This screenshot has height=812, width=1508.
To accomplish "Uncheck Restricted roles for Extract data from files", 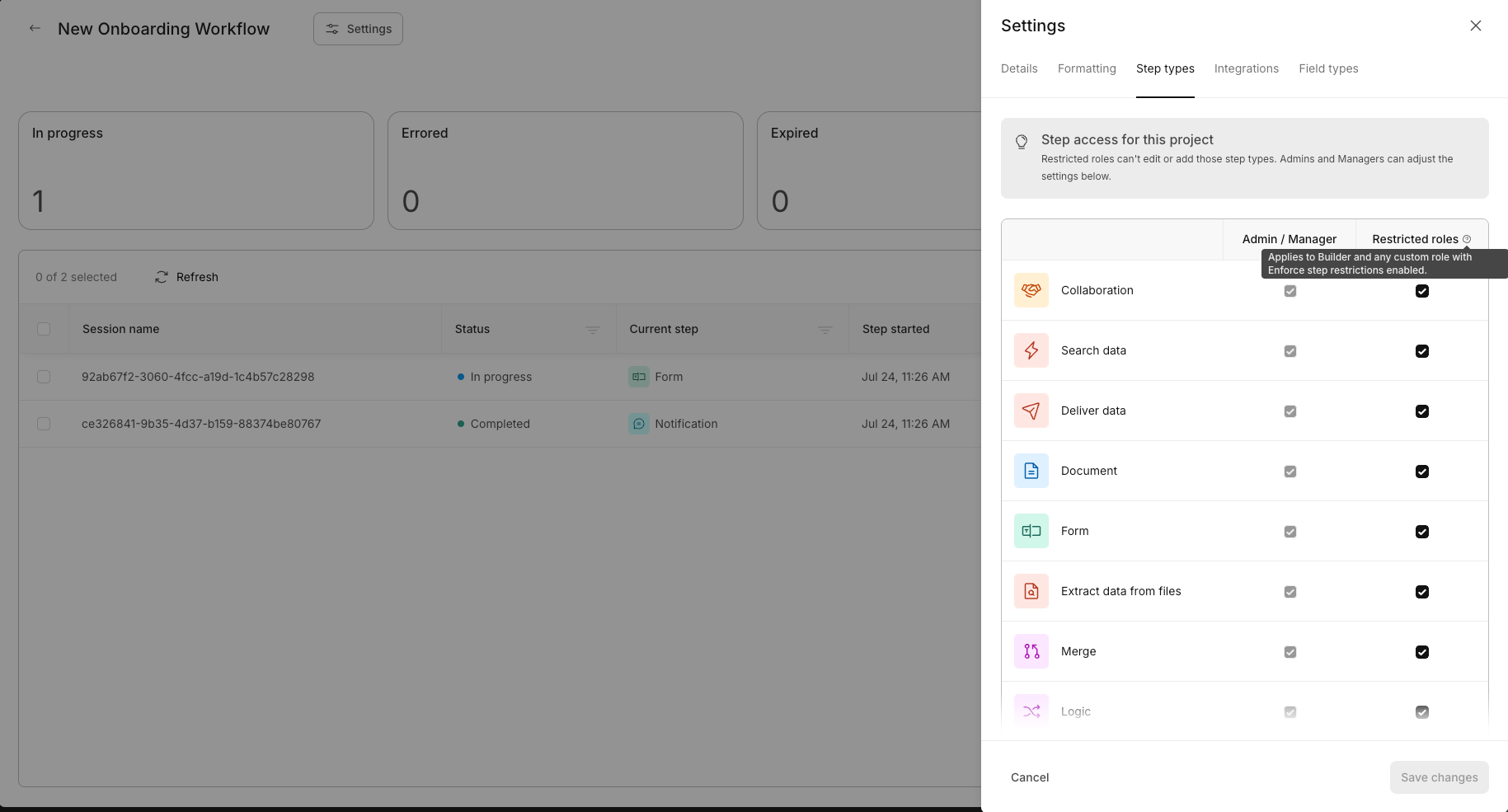I will tap(1422, 592).
